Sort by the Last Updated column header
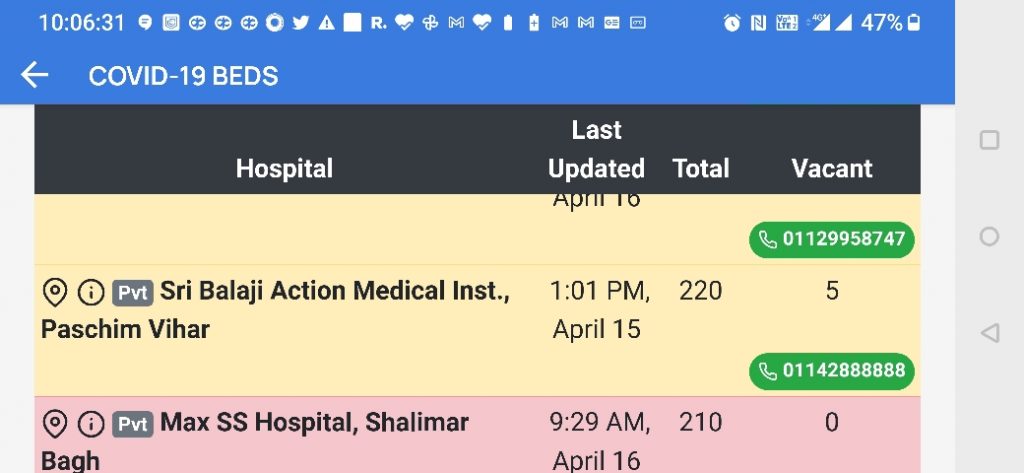 596,149
